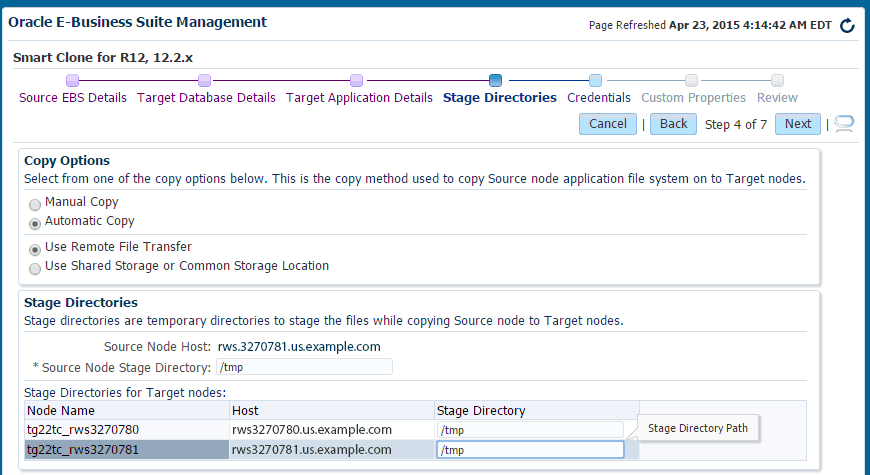This screenshot has width=870, height=475.
Task: Select the tg22tc_rws3270780 node name cell
Action: [127, 430]
